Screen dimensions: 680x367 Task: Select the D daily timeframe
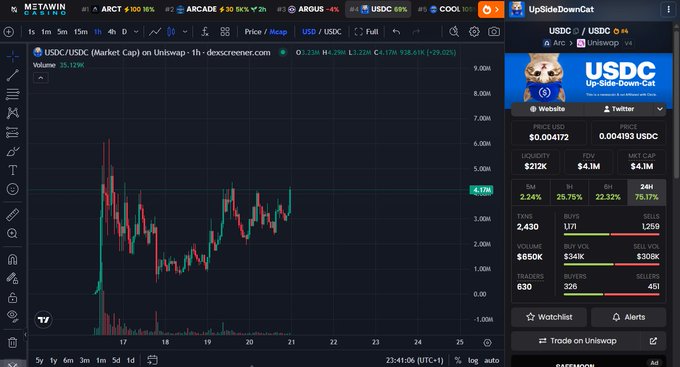tap(124, 32)
